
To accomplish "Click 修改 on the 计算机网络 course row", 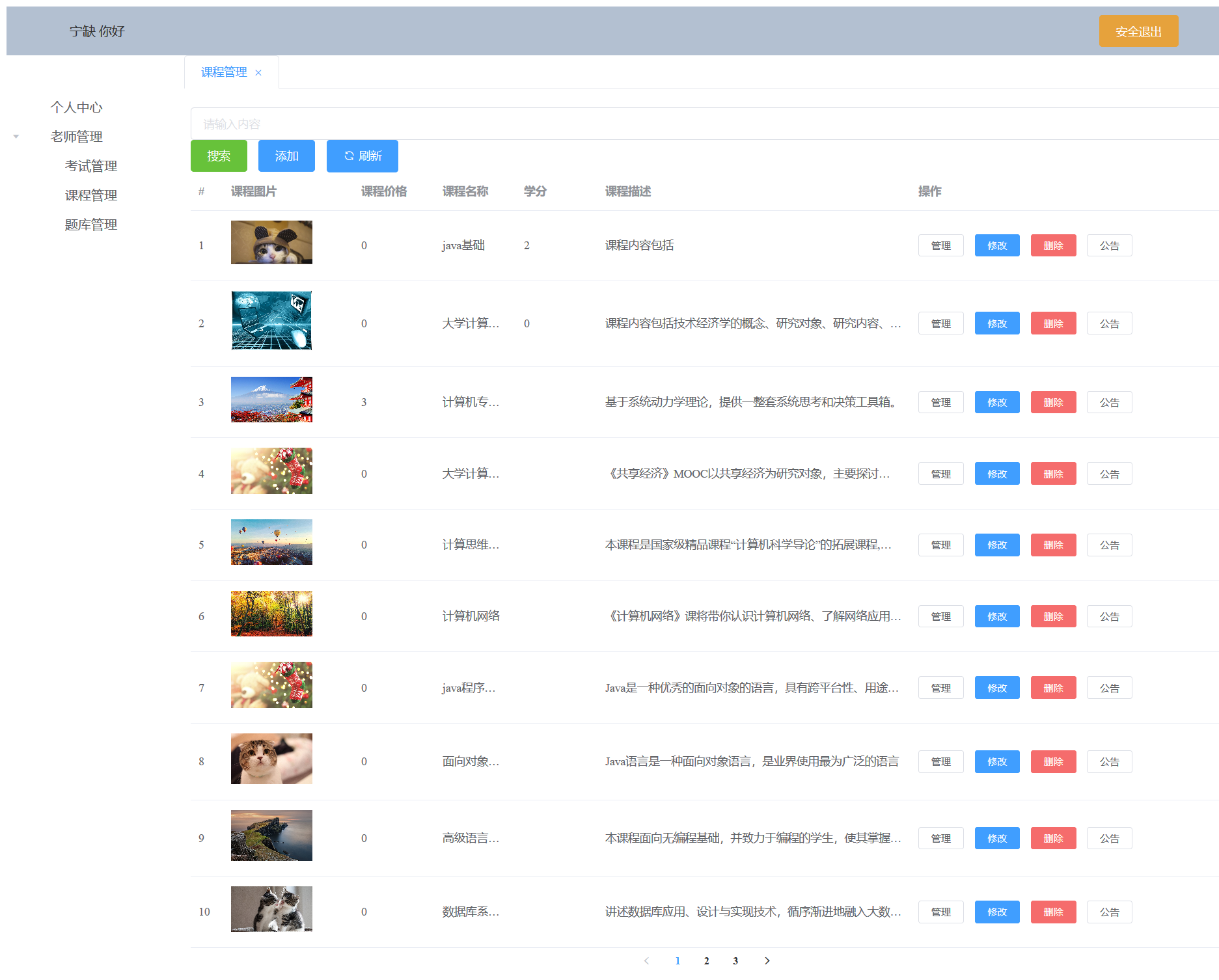I will [996, 616].
